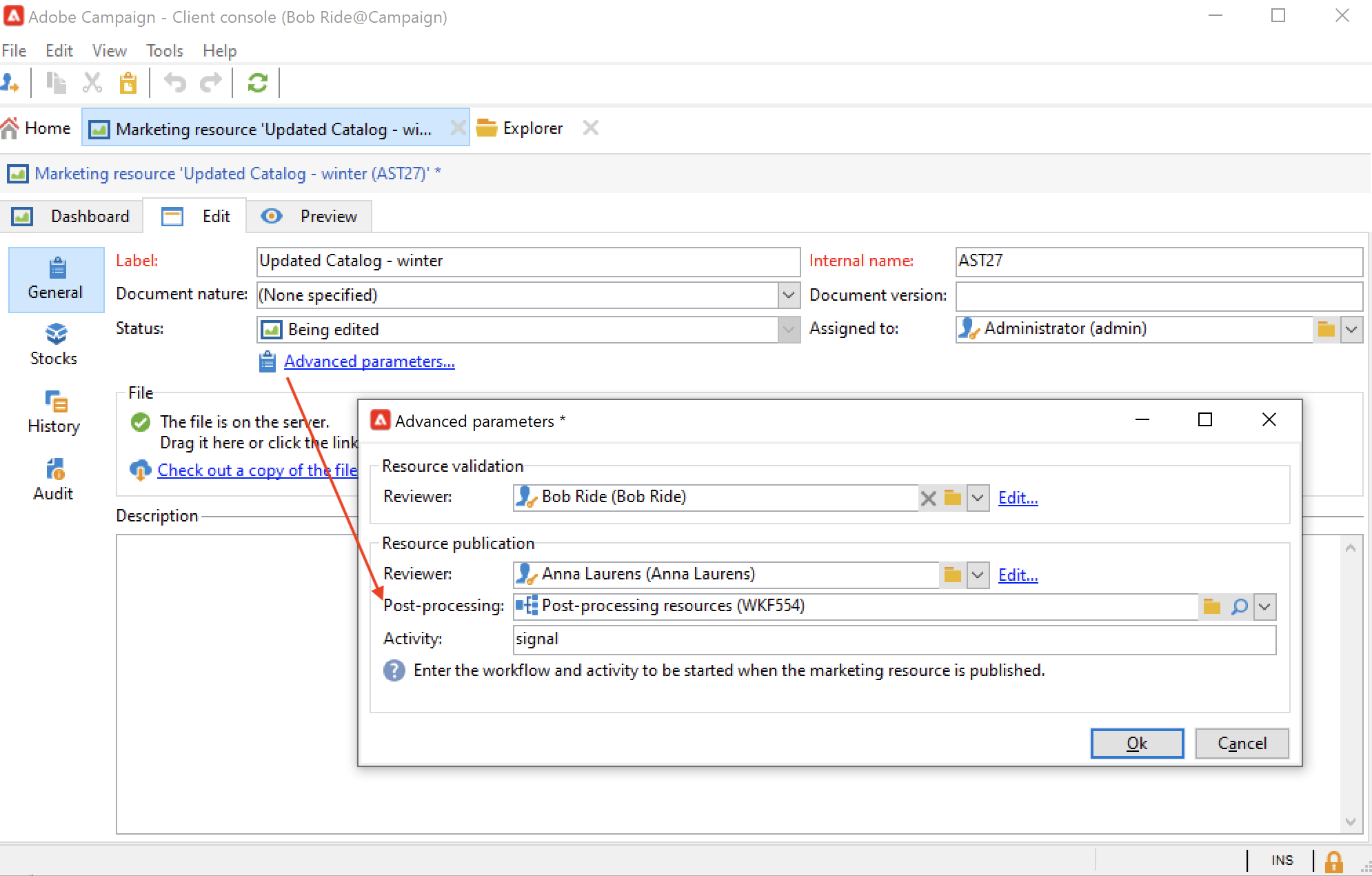Expand the Document nature dropdown
The height and width of the screenshot is (876, 1372).
789,295
